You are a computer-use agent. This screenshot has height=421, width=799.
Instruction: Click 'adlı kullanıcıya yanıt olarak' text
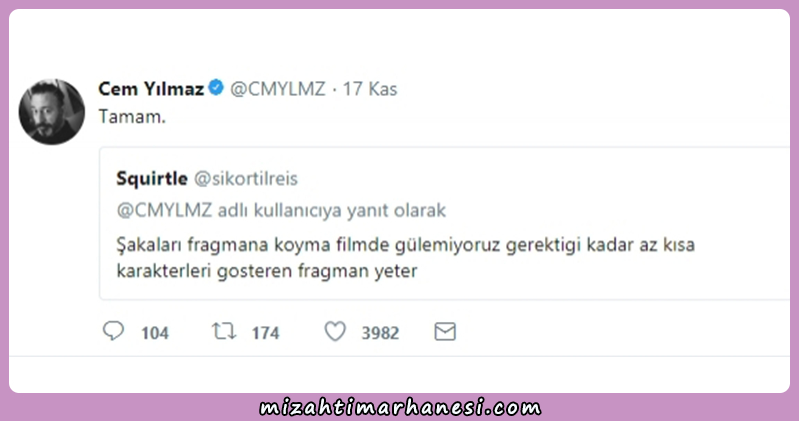pyautogui.click(x=332, y=210)
